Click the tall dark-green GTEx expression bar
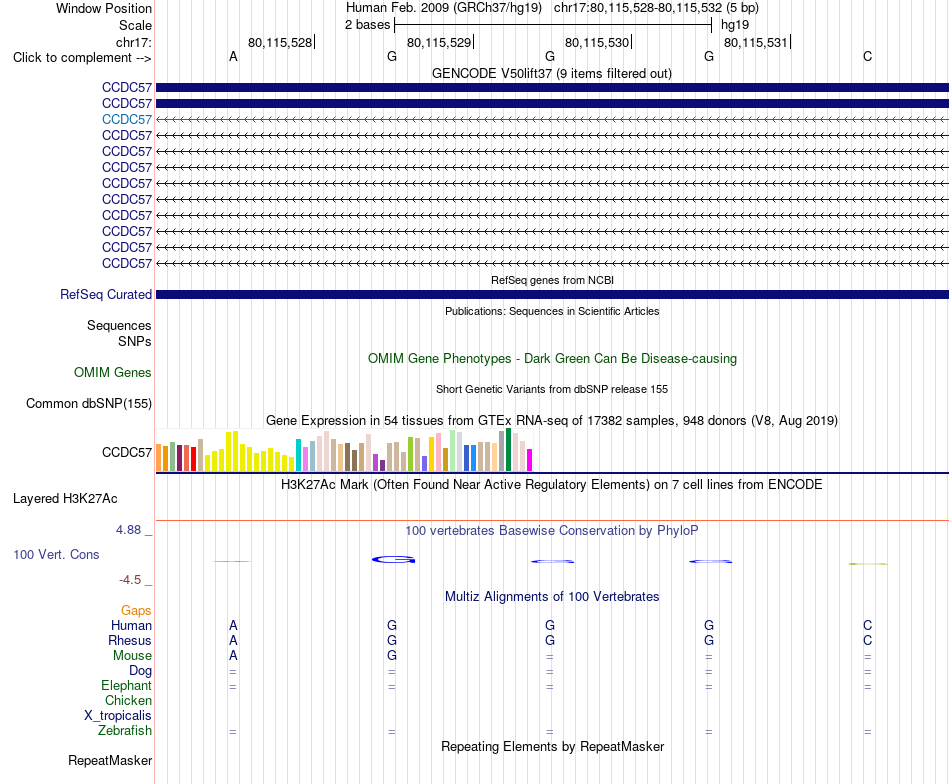The image size is (950, 784). [509, 450]
